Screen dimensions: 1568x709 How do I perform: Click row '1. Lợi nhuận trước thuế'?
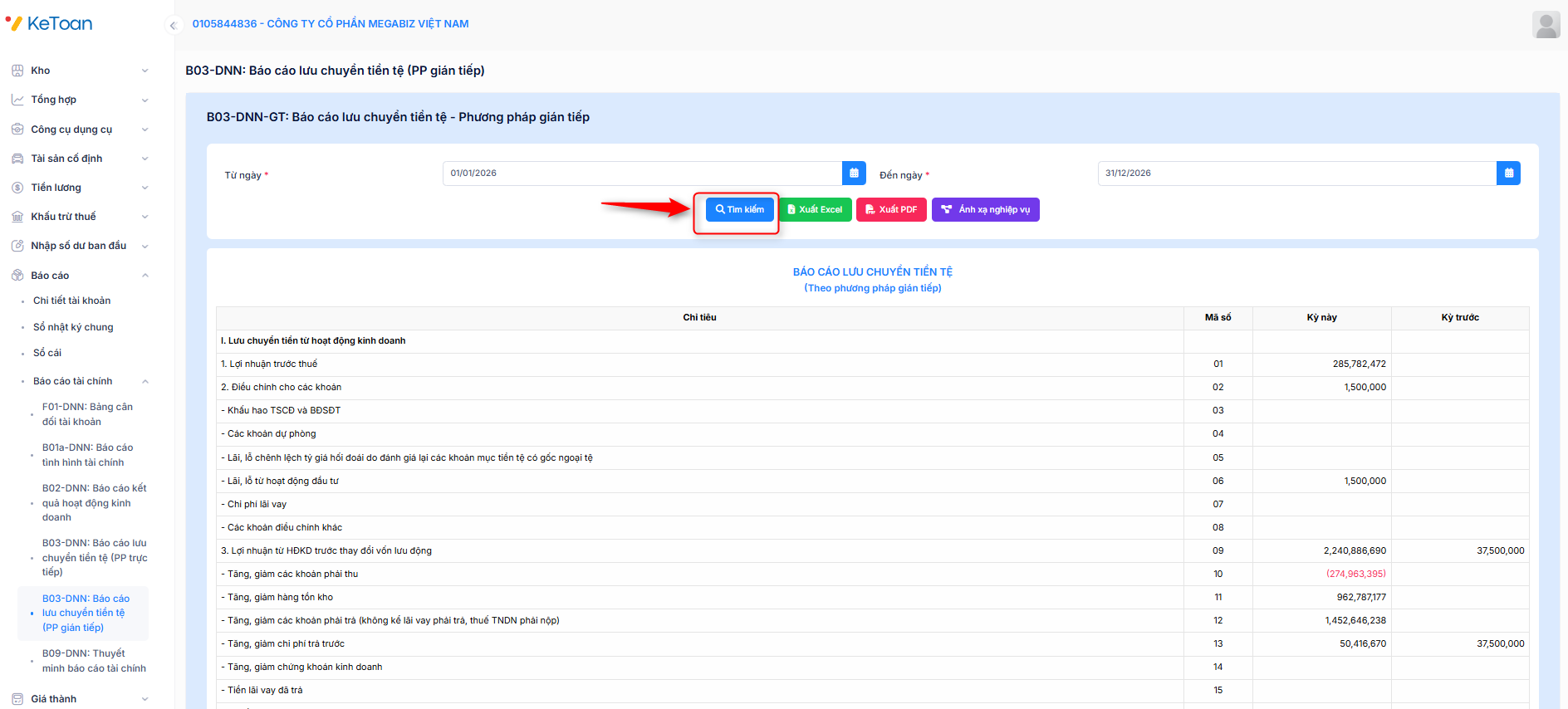[x=873, y=364]
